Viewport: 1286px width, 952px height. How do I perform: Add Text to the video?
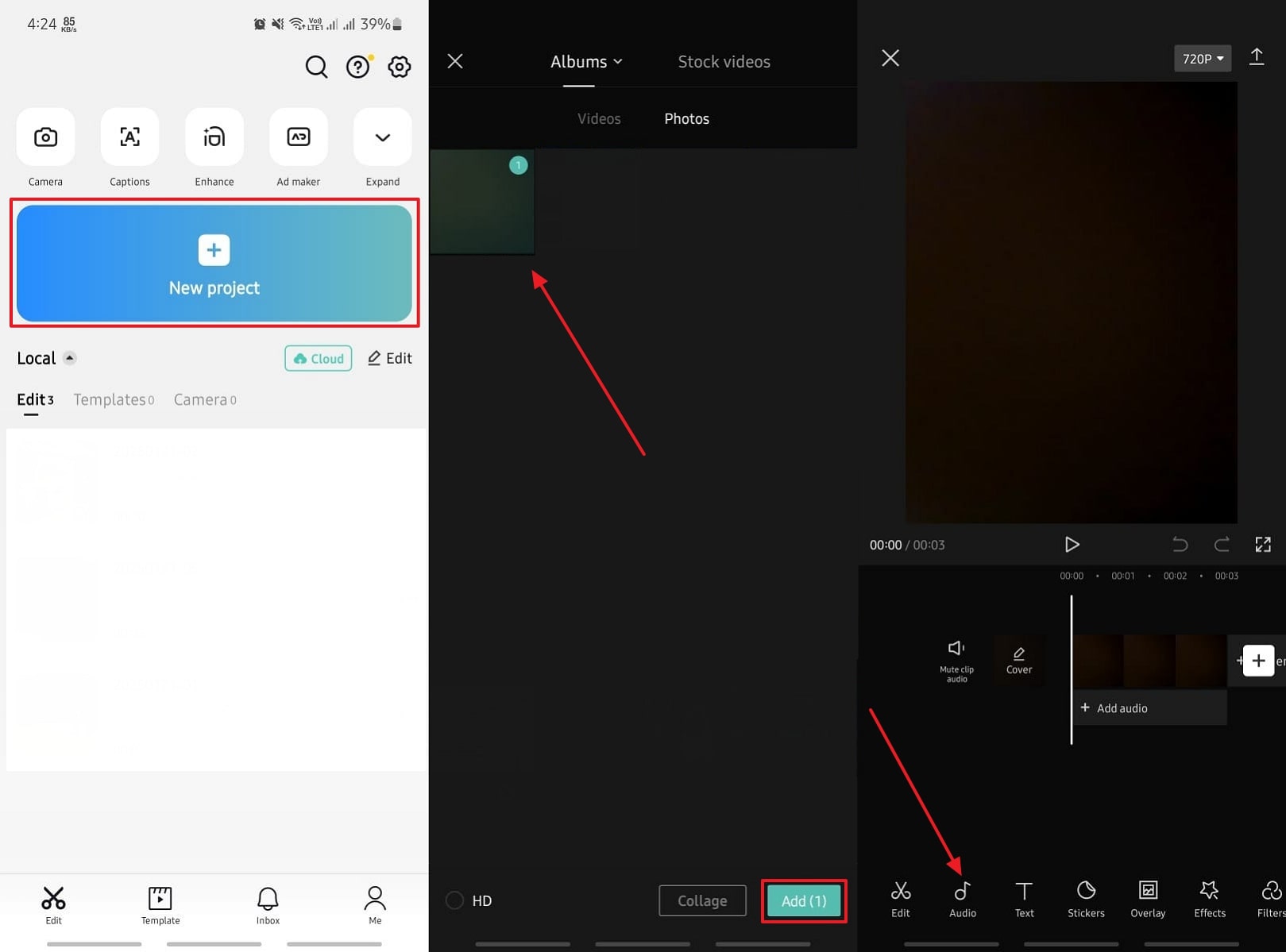click(x=1024, y=899)
